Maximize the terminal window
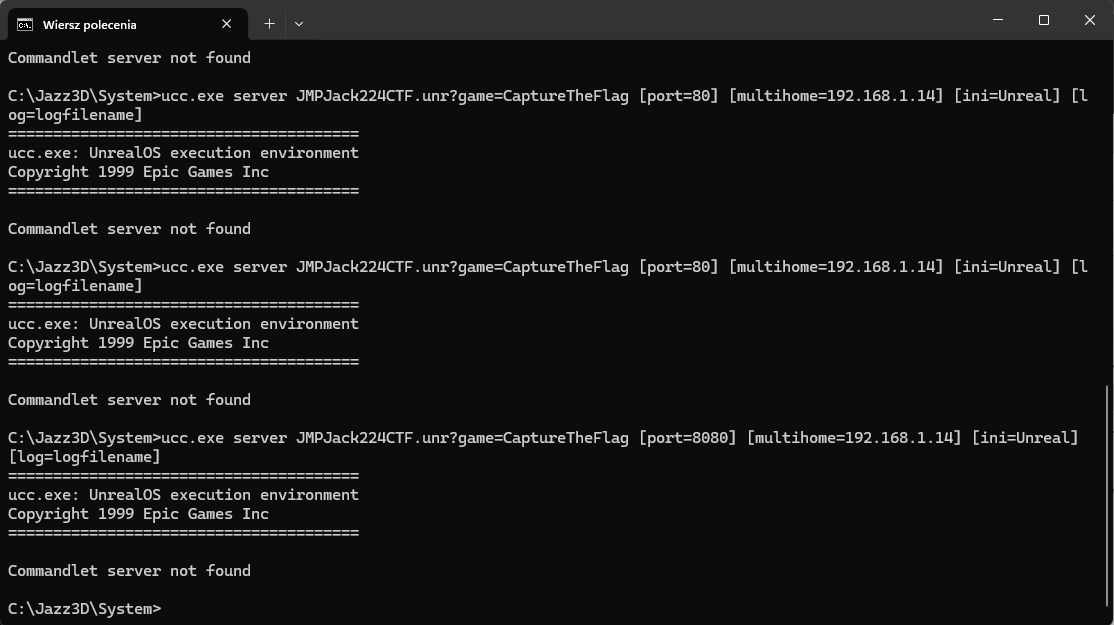The width and height of the screenshot is (1114, 625). pyautogui.click(x=1044, y=20)
